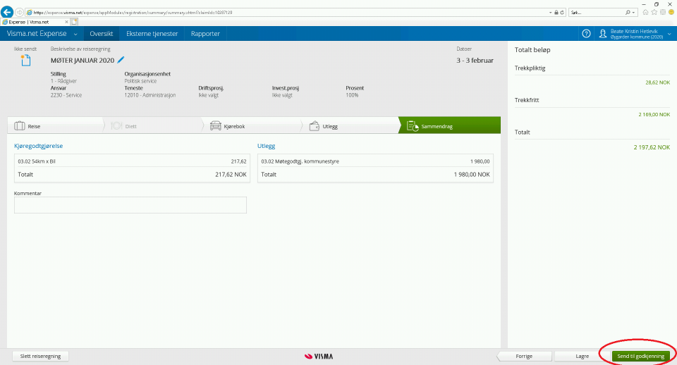Viewport: 677px width, 365px height.
Task: Edit description with the pencil icon
Action: coord(121,60)
